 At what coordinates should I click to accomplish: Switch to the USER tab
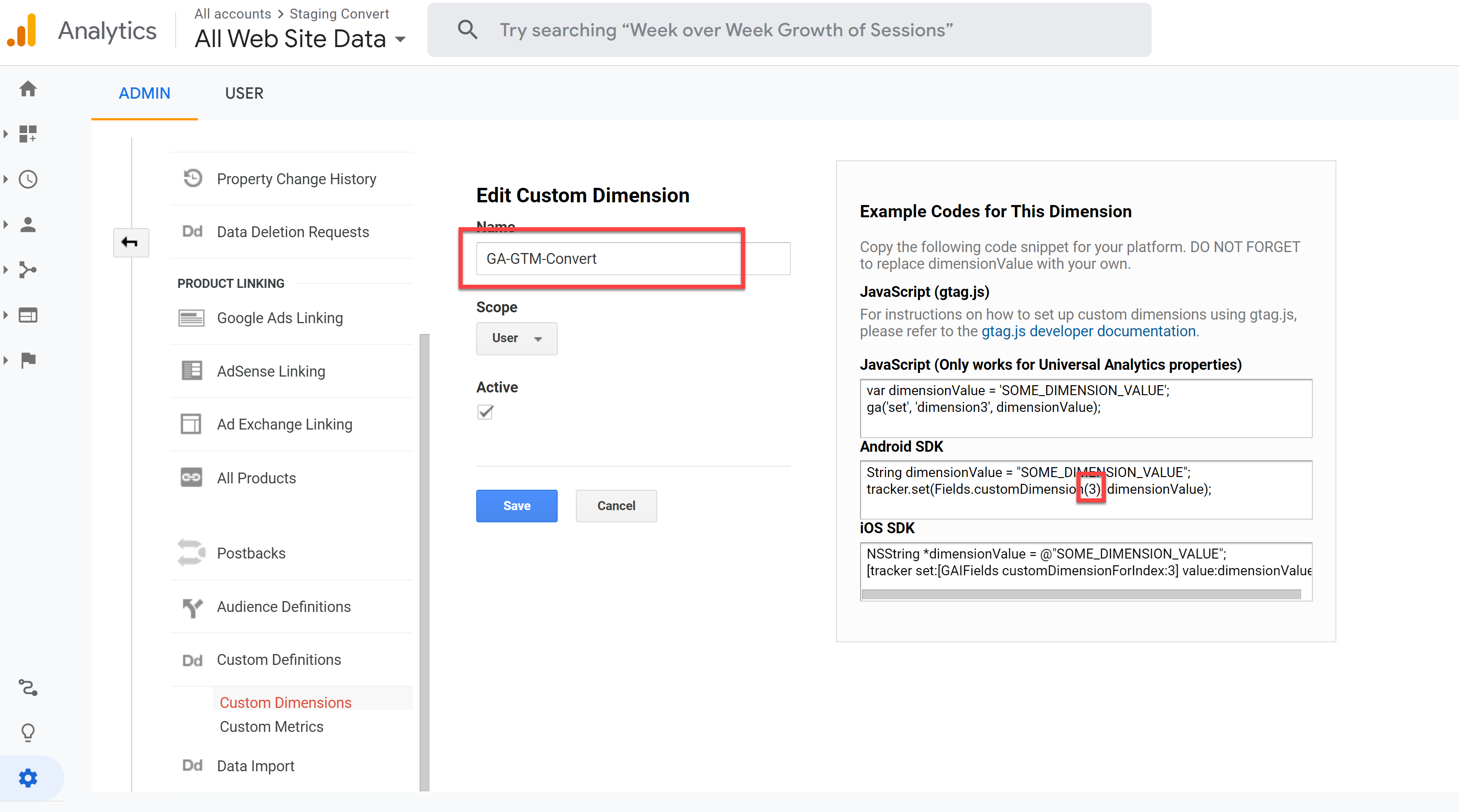pyautogui.click(x=244, y=93)
